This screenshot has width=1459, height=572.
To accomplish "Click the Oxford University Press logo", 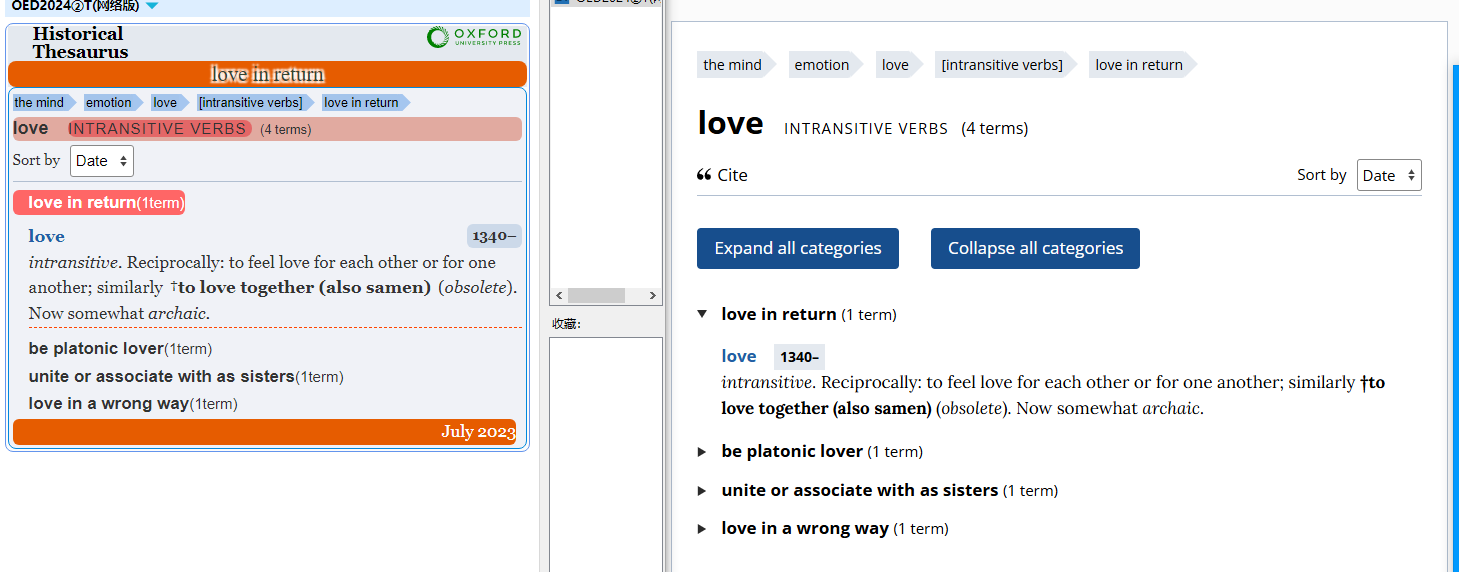I will (x=474, y=38).
